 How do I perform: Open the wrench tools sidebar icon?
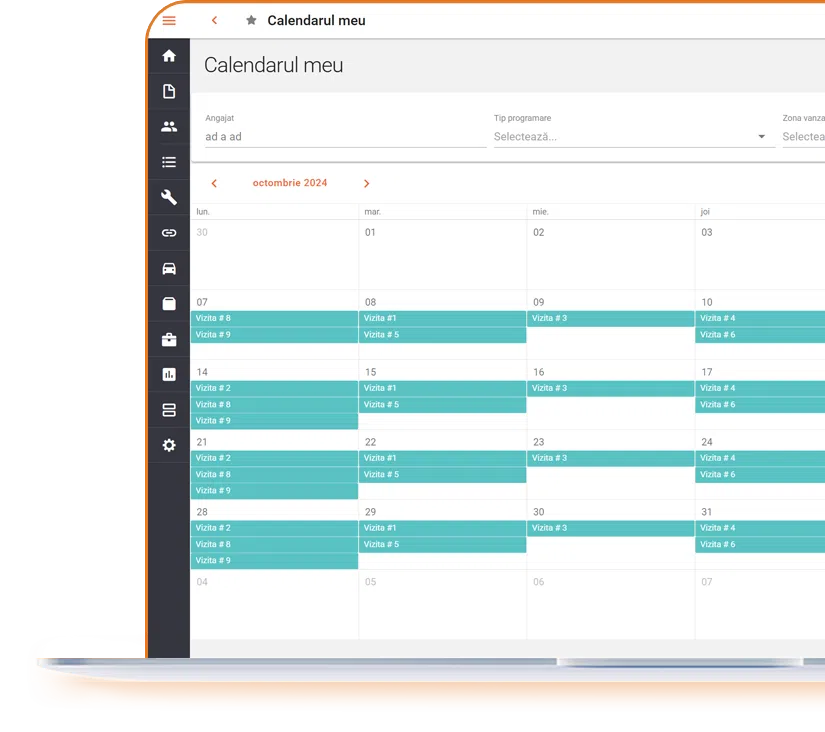(x=169, y=197)
